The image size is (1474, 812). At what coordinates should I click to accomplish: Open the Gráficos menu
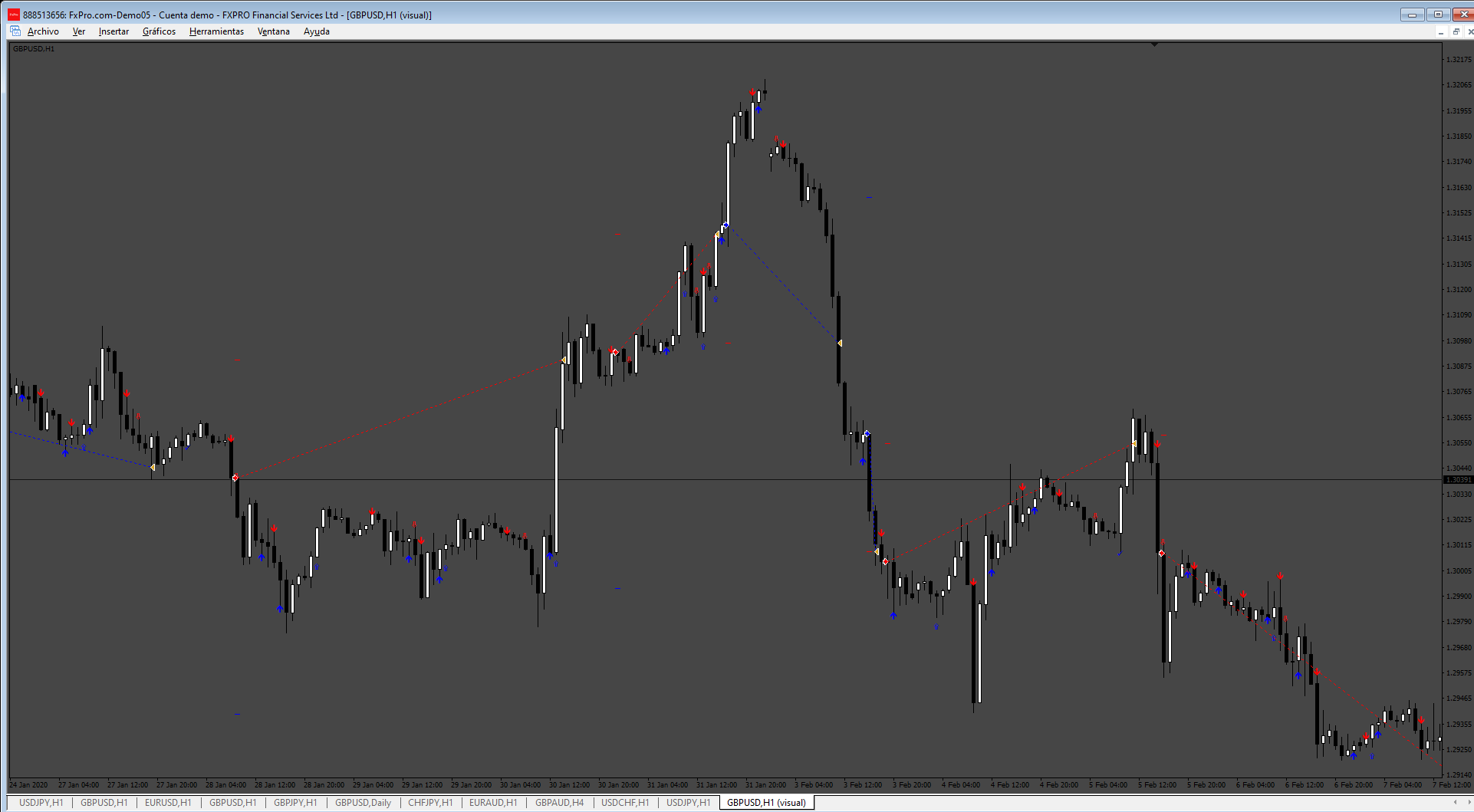[x=159, y=31]
